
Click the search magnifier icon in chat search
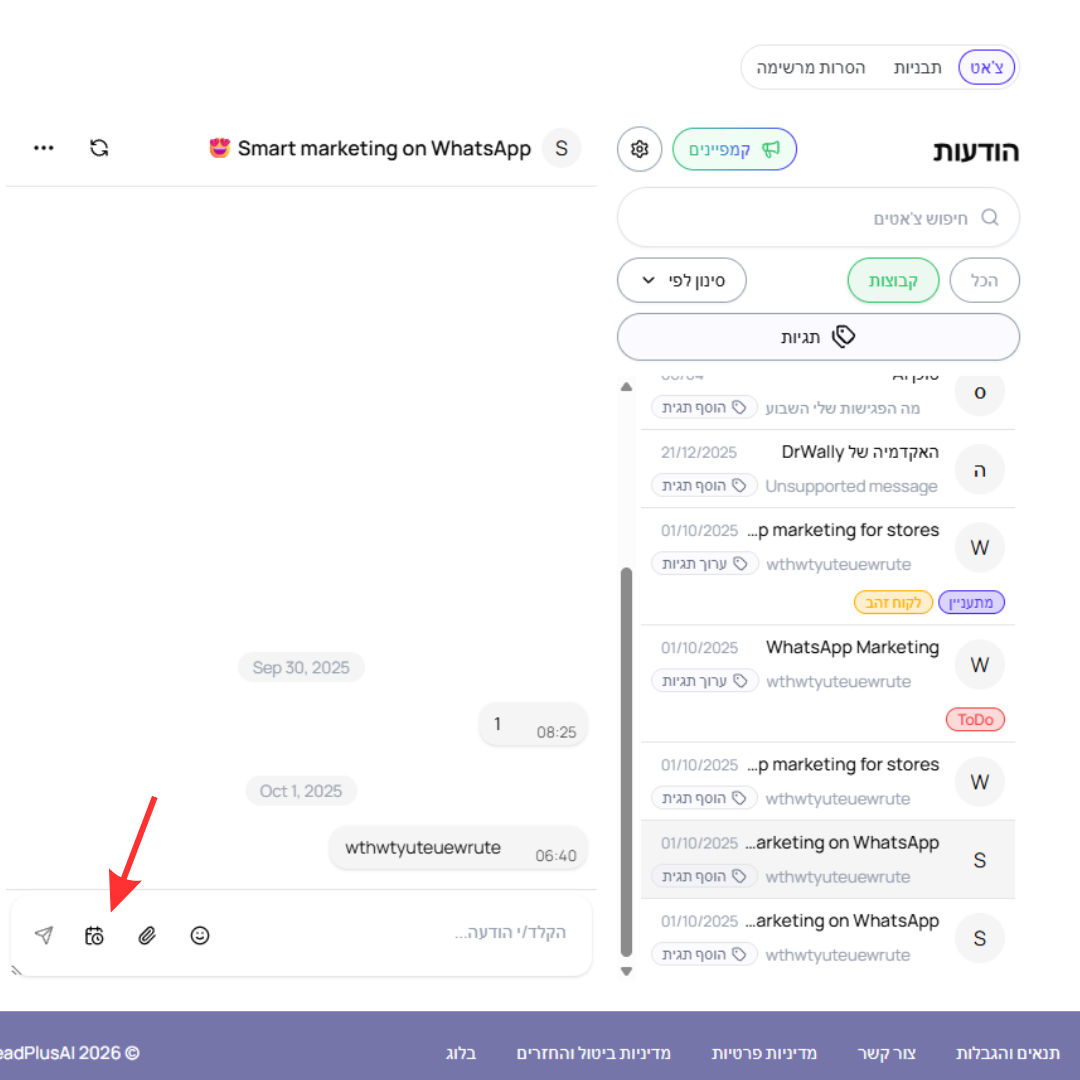(990, 218)
